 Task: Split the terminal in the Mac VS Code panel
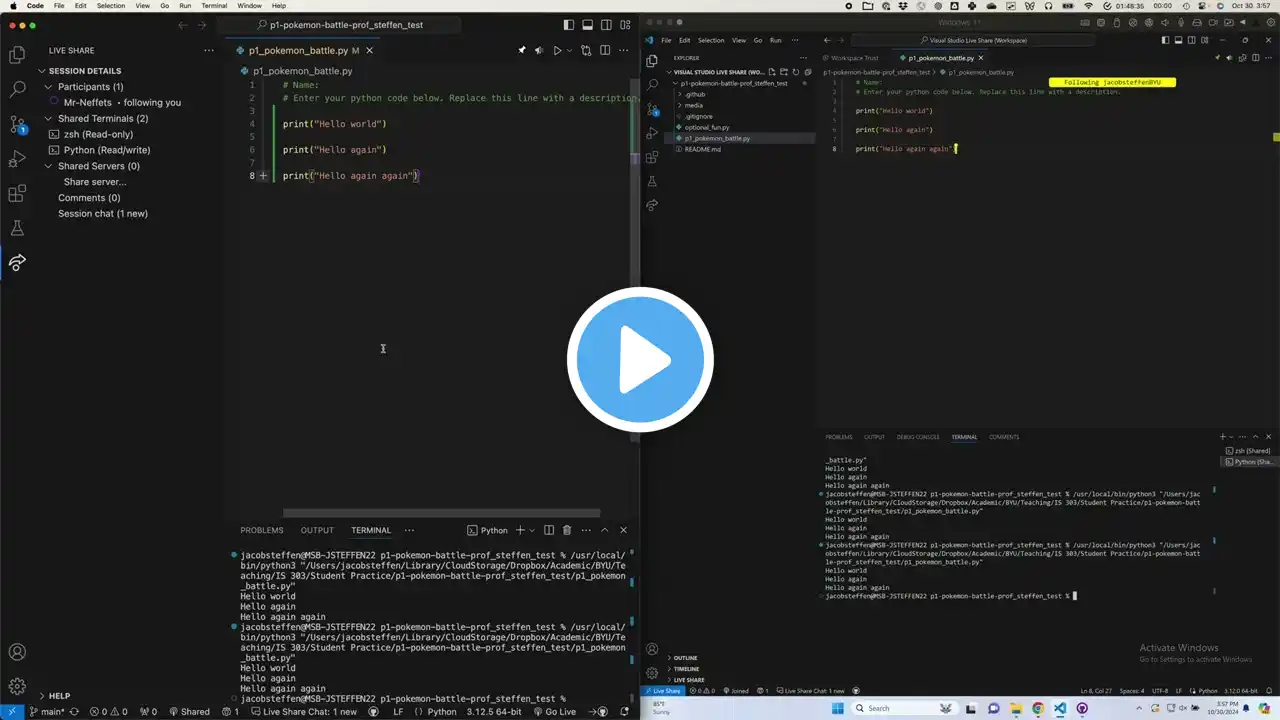(x=549, y=530)
